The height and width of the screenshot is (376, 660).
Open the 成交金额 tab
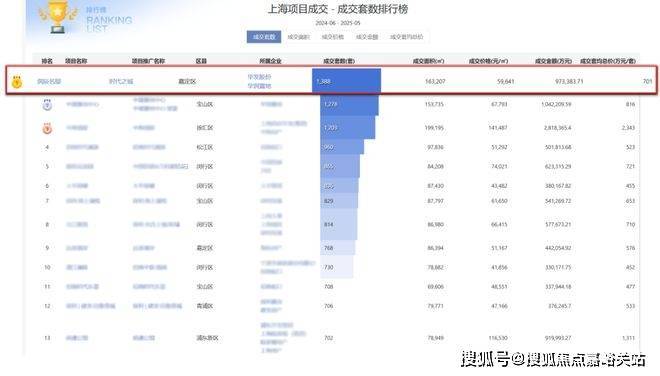[x=367, y=37]
